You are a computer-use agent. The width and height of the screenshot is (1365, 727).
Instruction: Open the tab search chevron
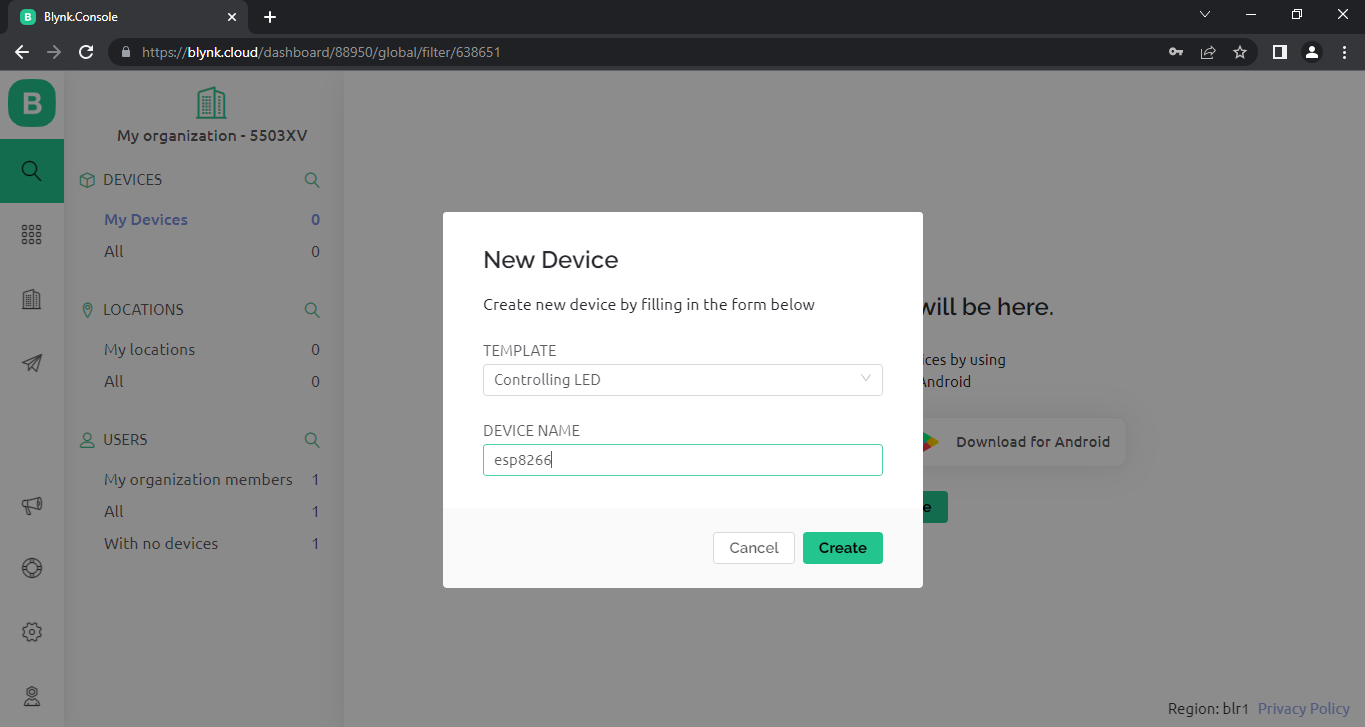[1205, 14]
